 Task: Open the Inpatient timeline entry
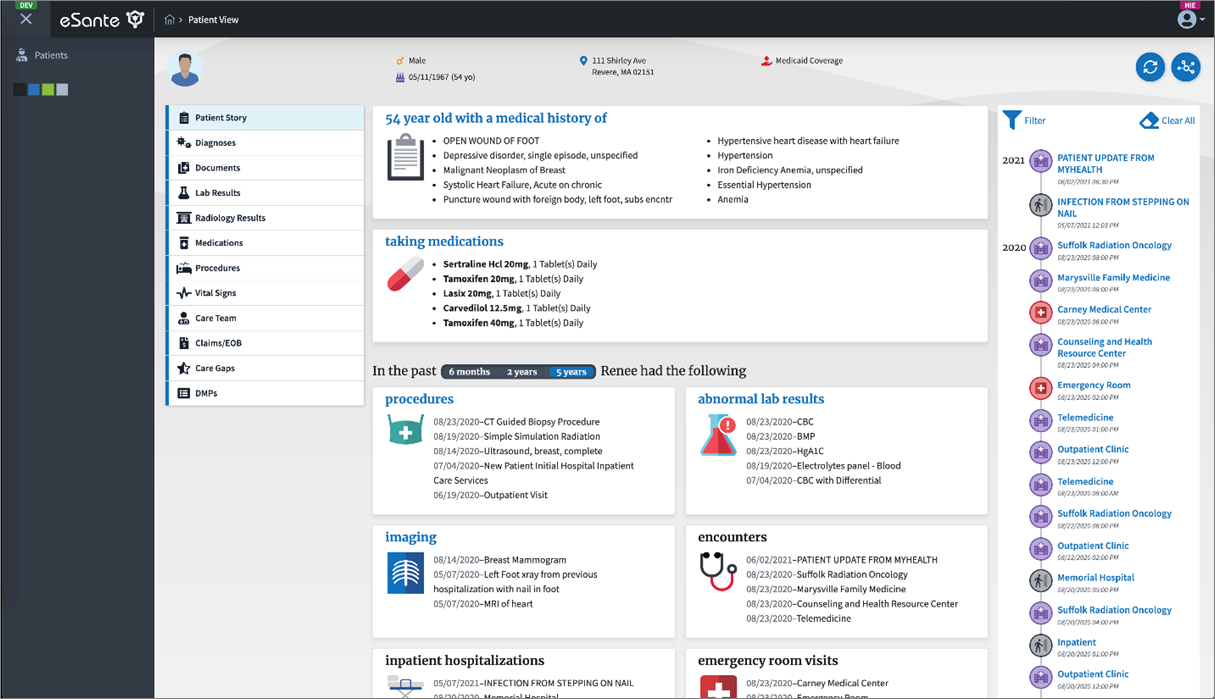coord(1076,642)
